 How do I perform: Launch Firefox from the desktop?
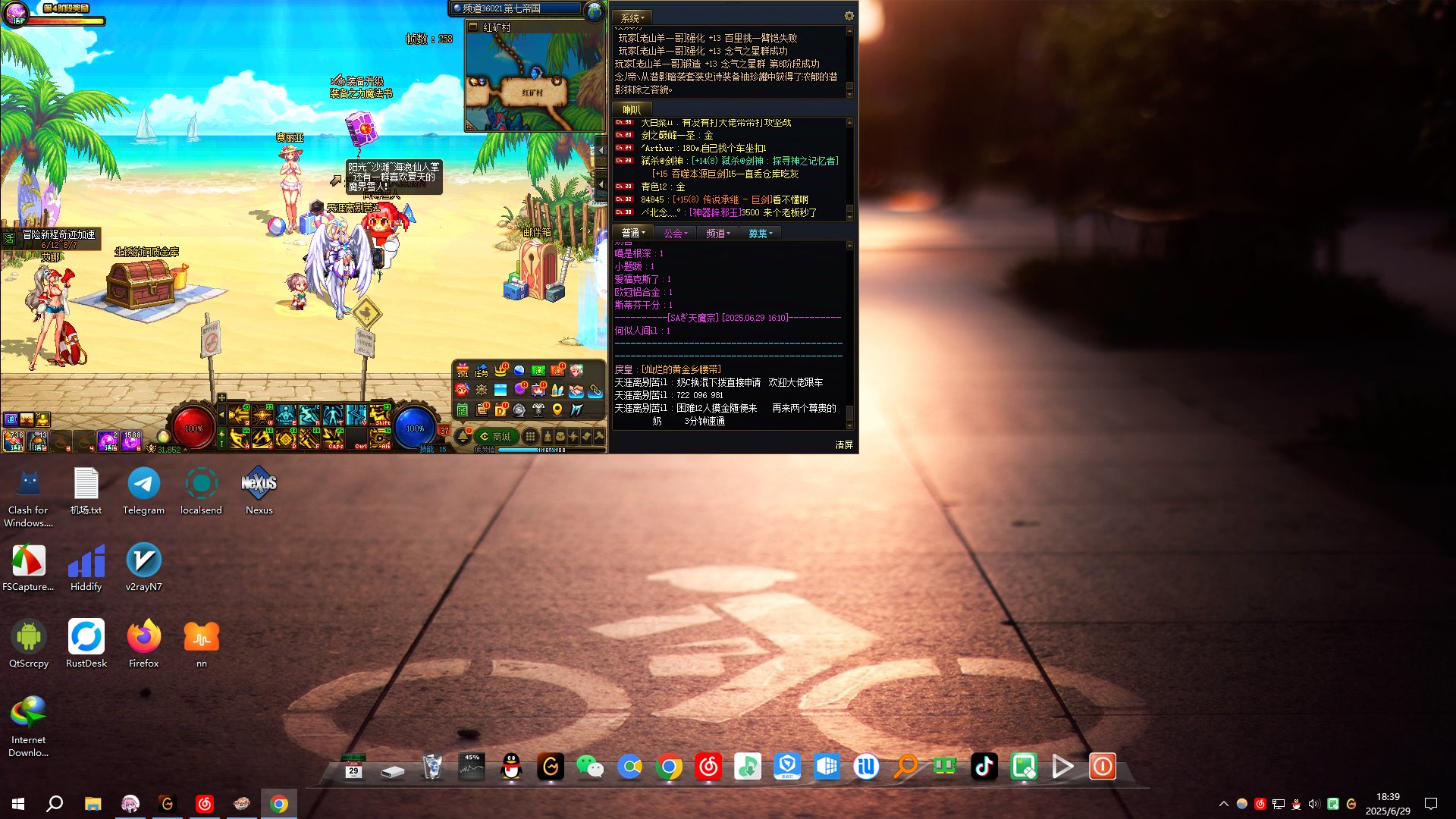pyautogui.click(x=143, y=645)
